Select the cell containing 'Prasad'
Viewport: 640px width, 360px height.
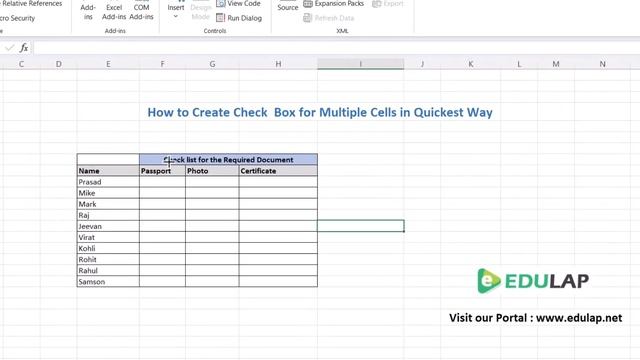click(x=108, y=182)
